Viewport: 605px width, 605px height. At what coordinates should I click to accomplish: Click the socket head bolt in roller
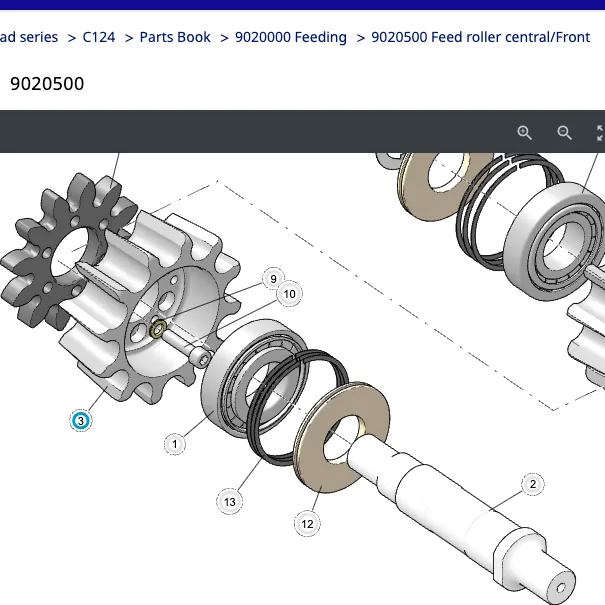point(187,348)
